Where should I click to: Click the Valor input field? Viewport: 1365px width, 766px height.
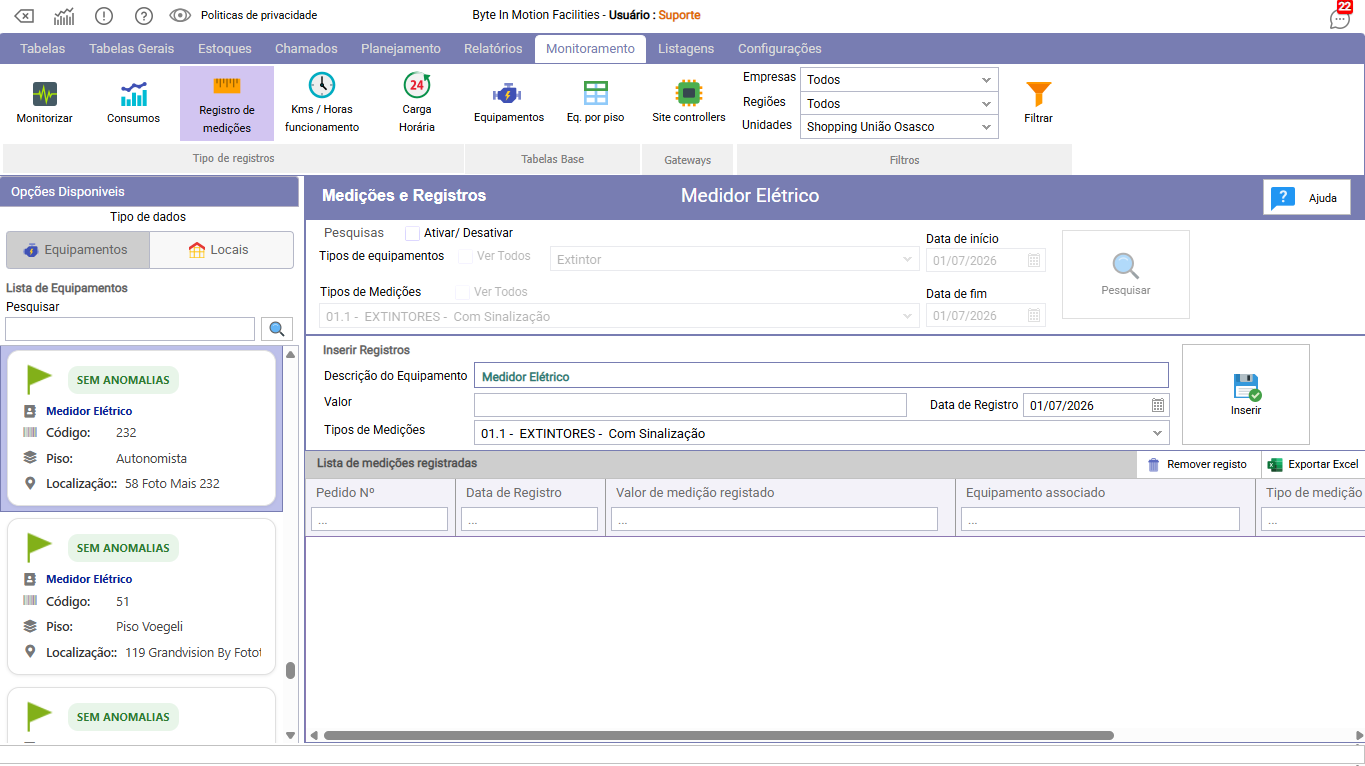[690, 404]
